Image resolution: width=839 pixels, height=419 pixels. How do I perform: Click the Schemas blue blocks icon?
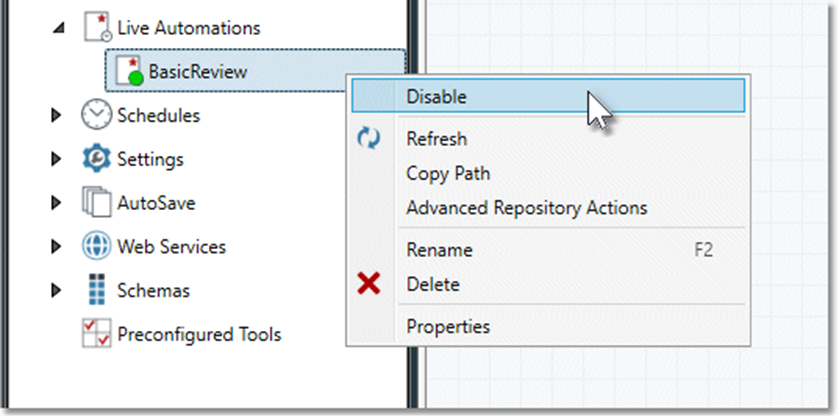(96, 291)
